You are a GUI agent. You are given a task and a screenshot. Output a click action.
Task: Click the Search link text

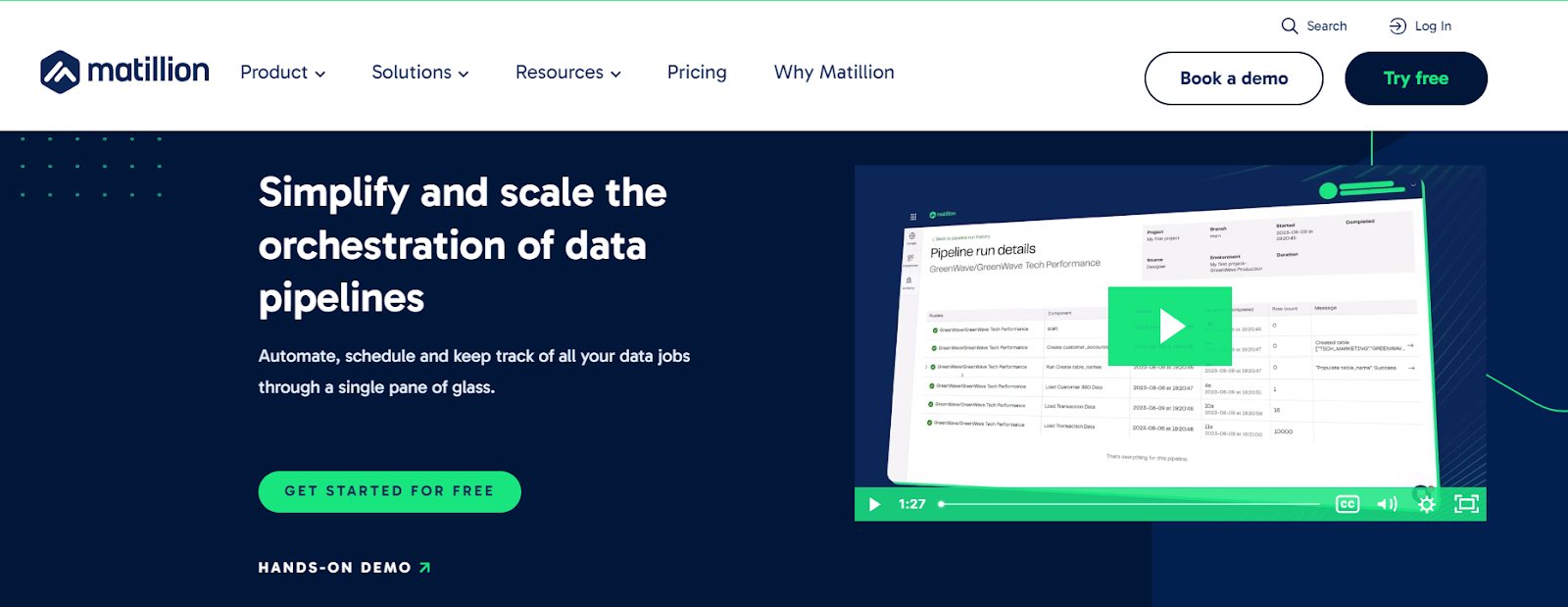1327,26
